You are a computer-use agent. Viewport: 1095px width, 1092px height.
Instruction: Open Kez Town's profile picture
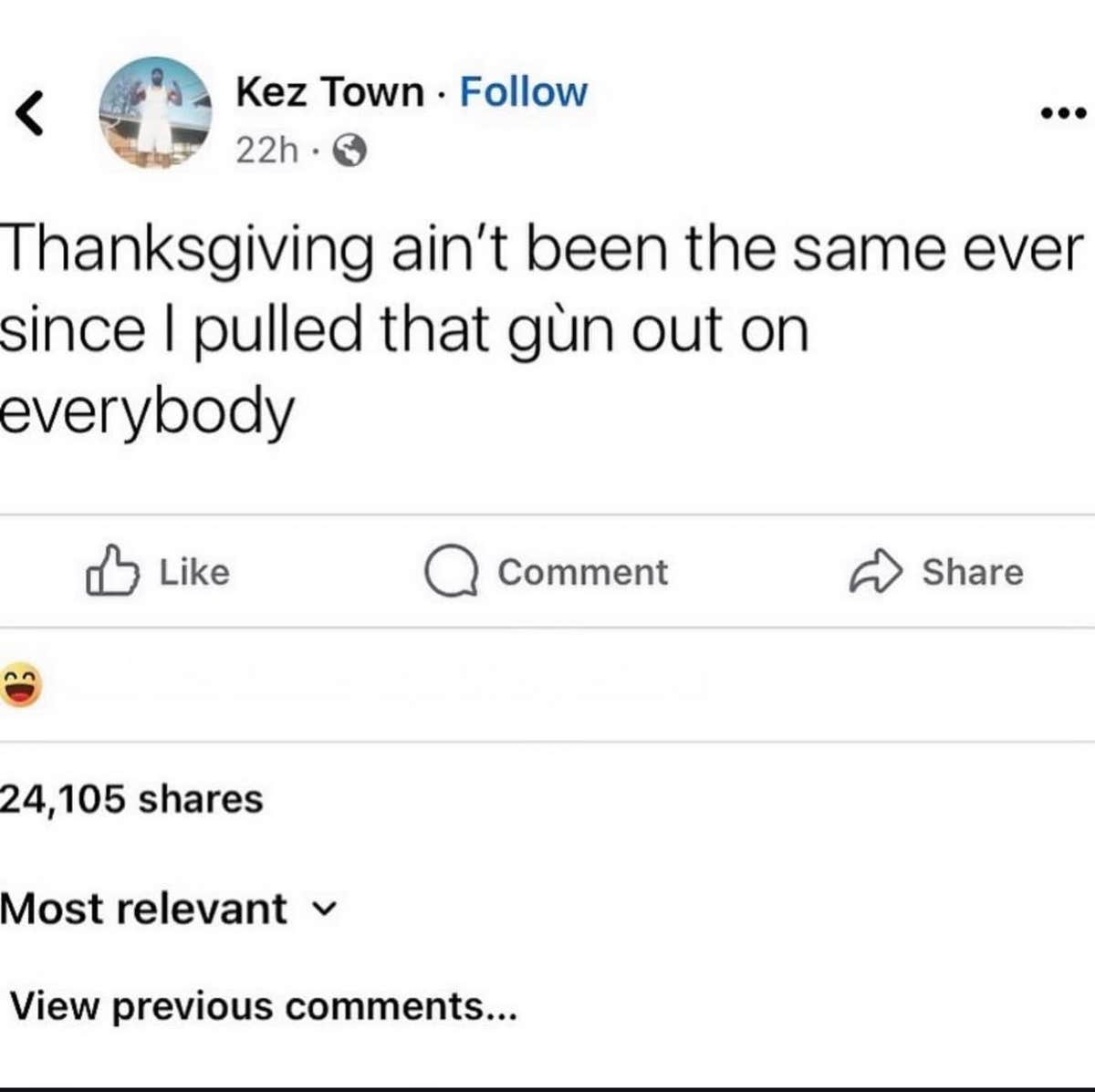(155, 112)
